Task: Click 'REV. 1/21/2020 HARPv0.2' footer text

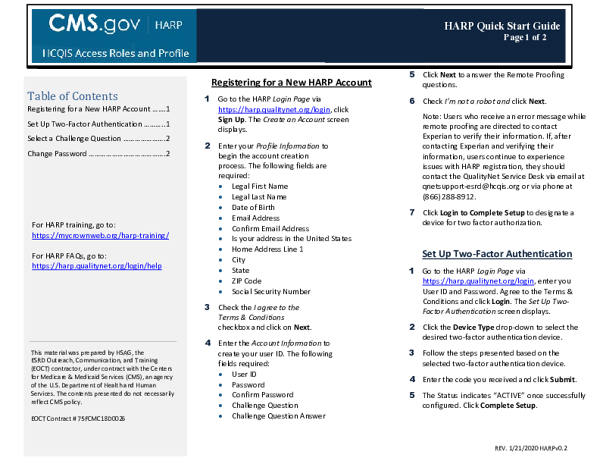Action: click(531, 448)
